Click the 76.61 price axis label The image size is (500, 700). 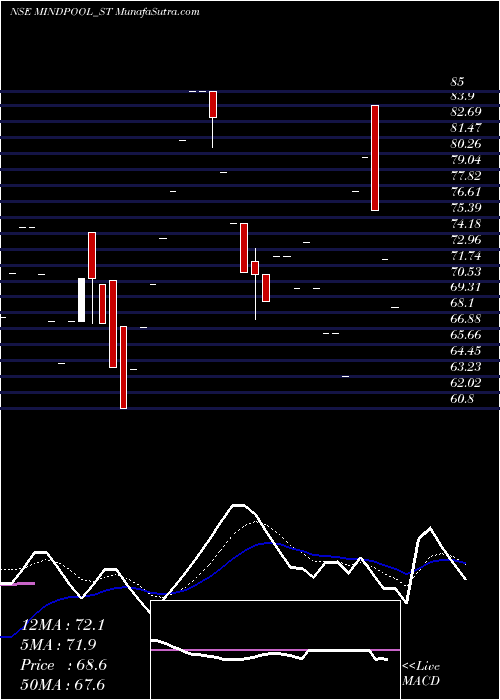(x=467, y=192)
